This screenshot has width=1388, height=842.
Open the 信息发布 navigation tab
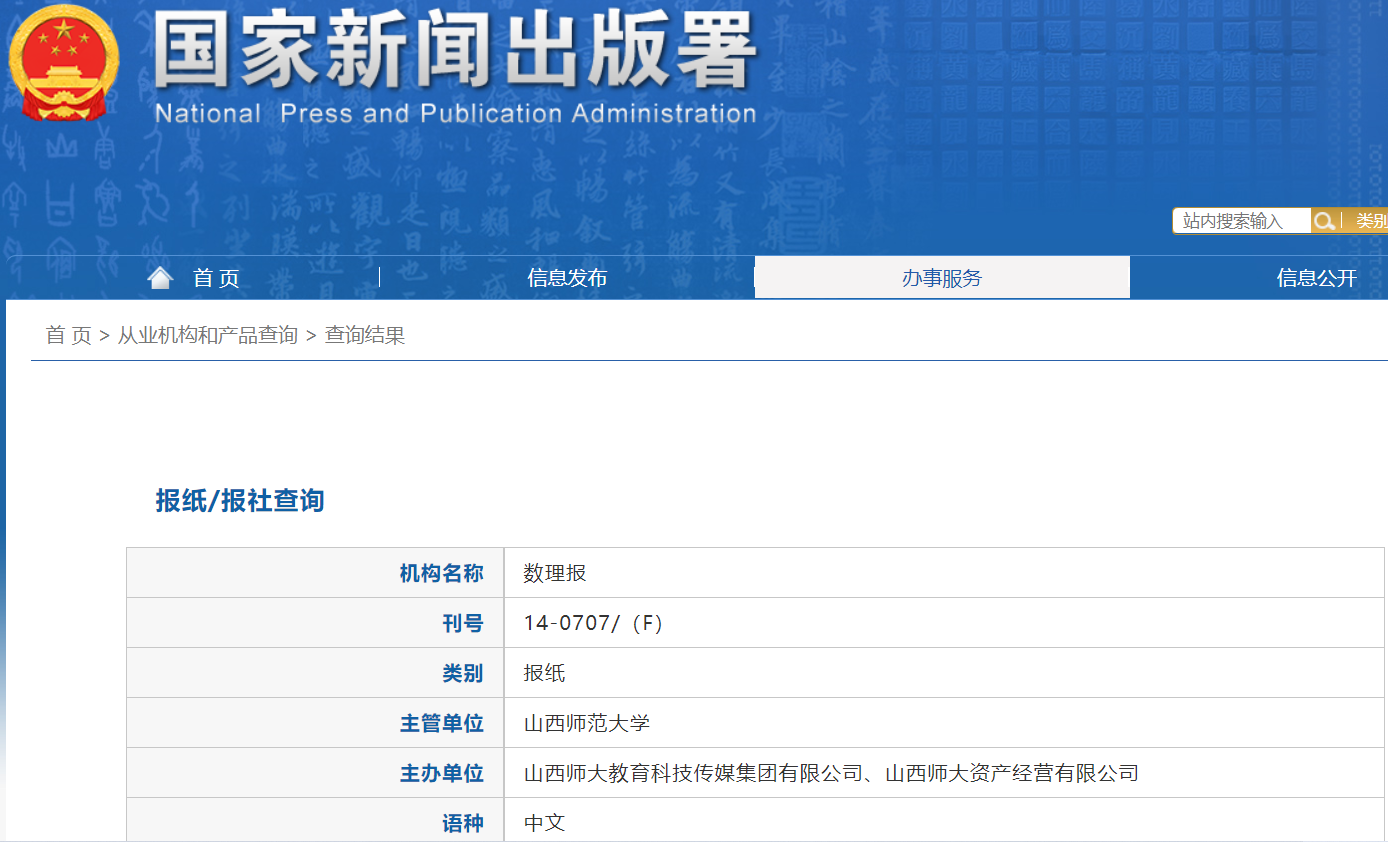[x=567, y=278]
